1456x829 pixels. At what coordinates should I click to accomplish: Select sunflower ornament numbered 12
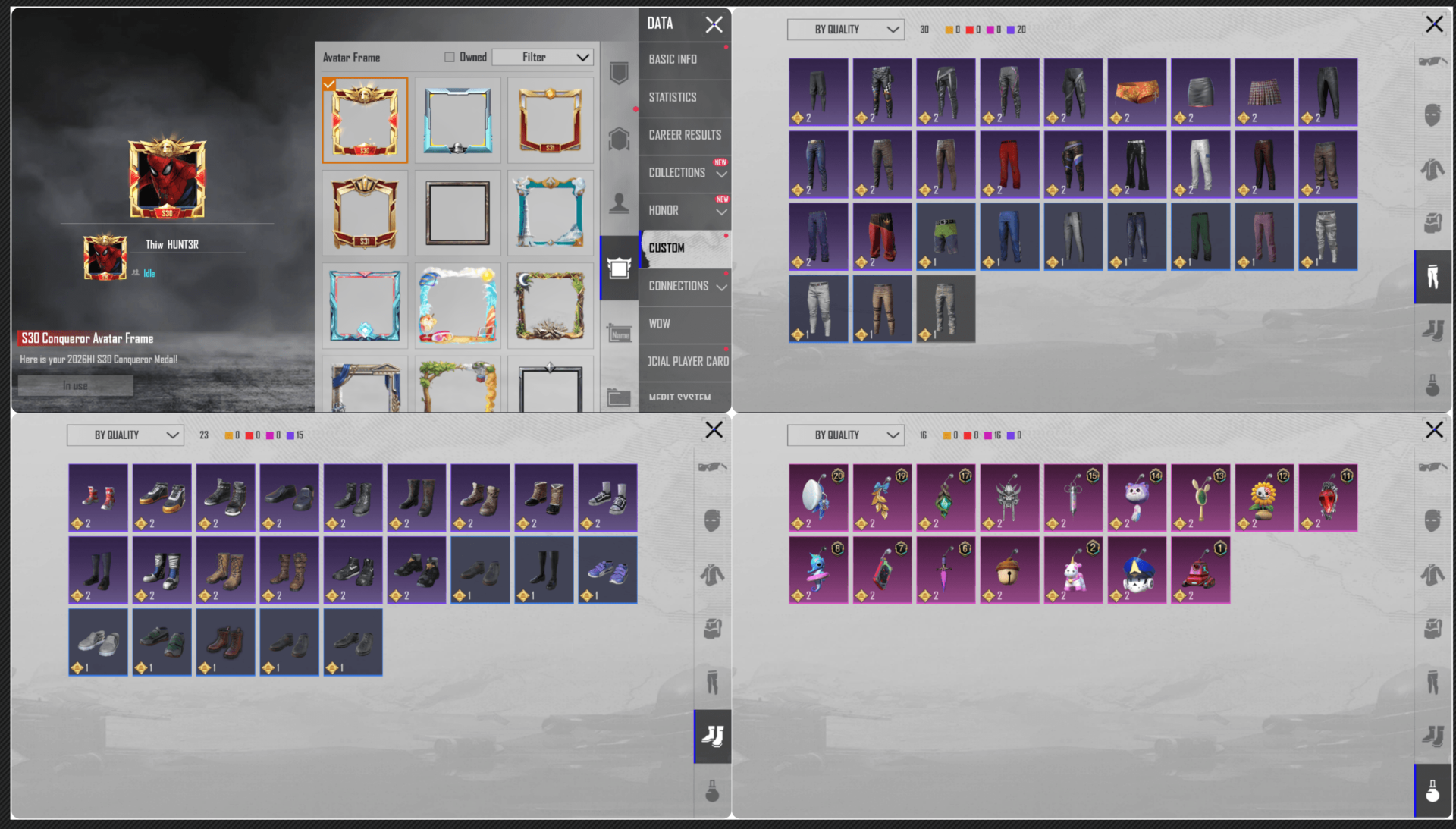click(x=1264, y=498)
